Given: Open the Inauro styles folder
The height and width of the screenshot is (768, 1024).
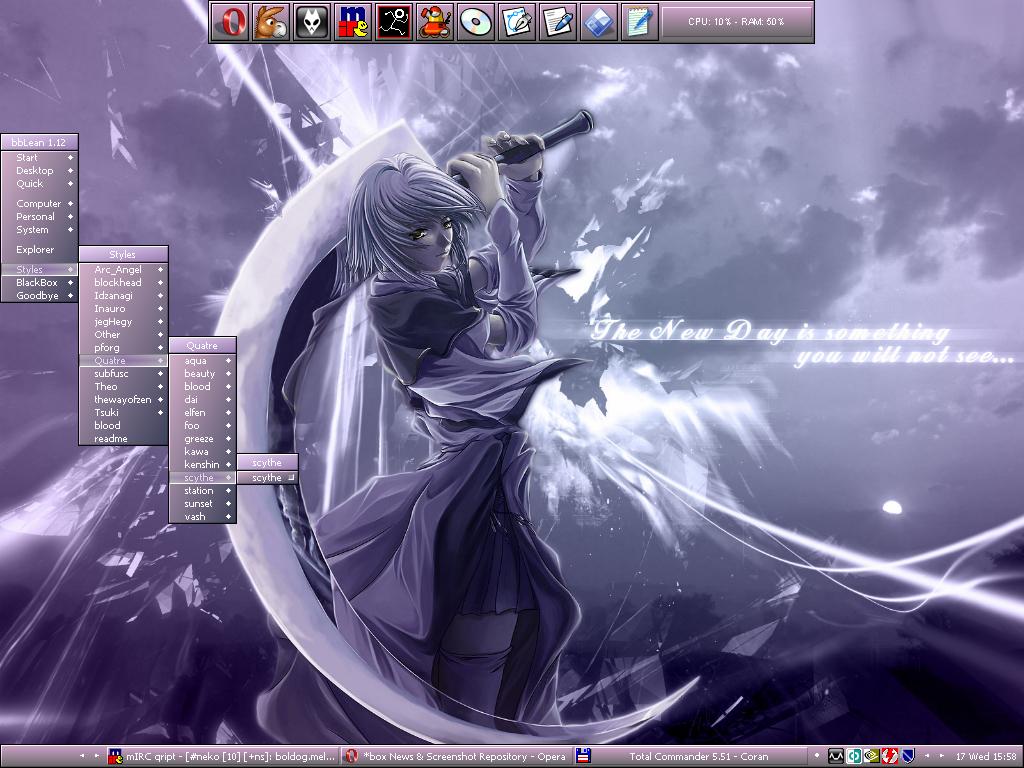Looking at the screenshot, I should [123, 309].
